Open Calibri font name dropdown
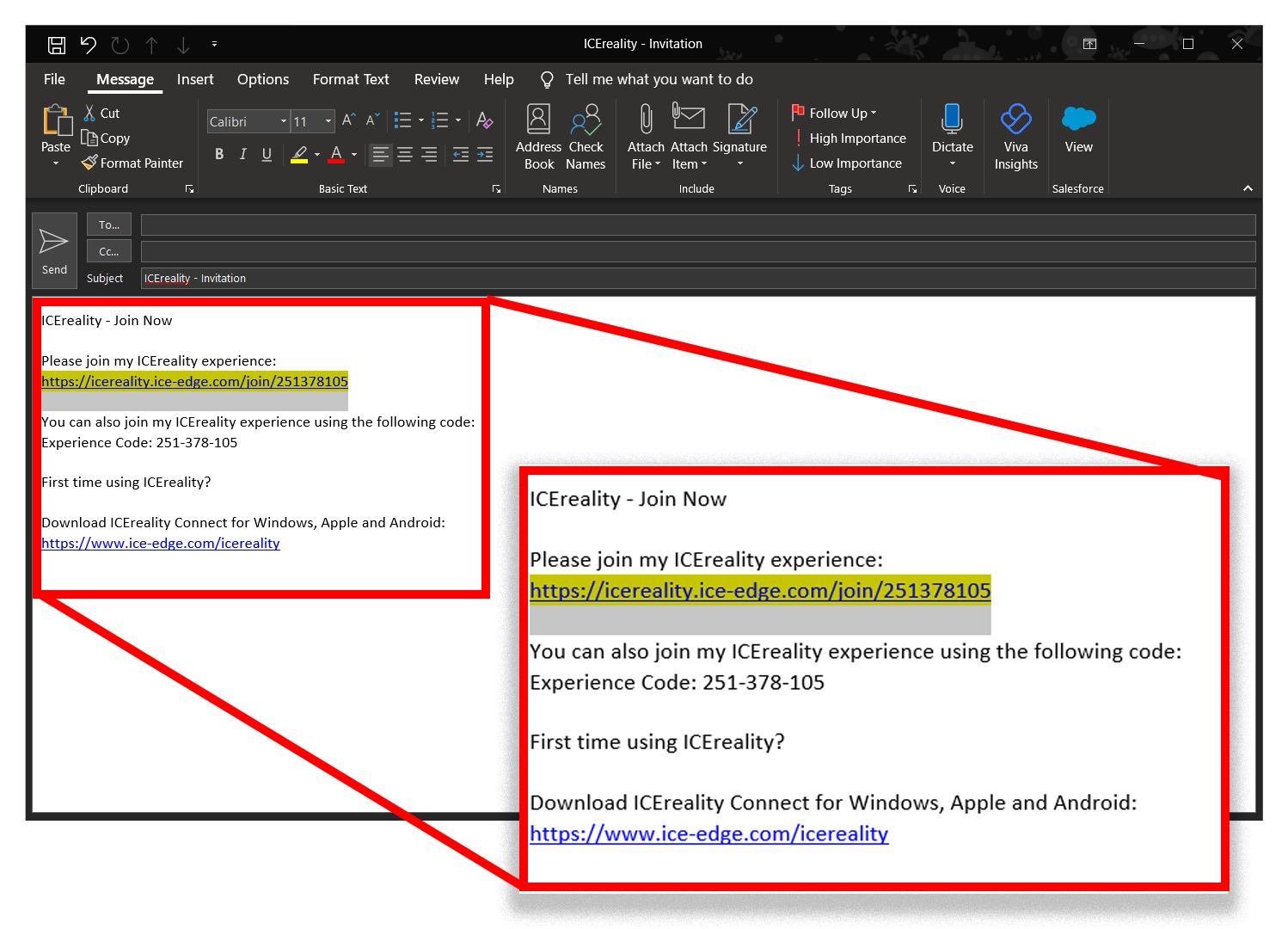This screenshot has height=929, width=1288. click(x=283, y=121)
